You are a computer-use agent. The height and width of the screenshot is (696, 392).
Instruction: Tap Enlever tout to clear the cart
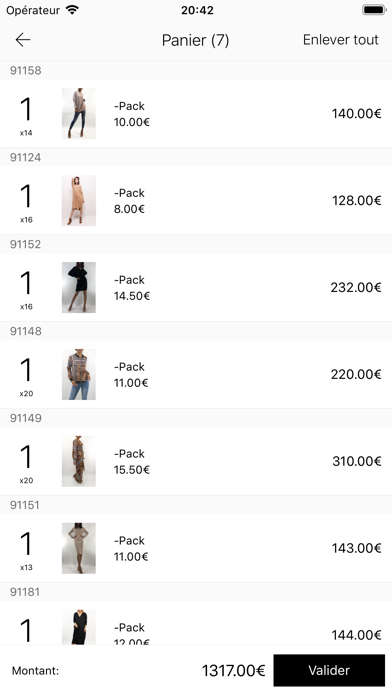point(341,40)
